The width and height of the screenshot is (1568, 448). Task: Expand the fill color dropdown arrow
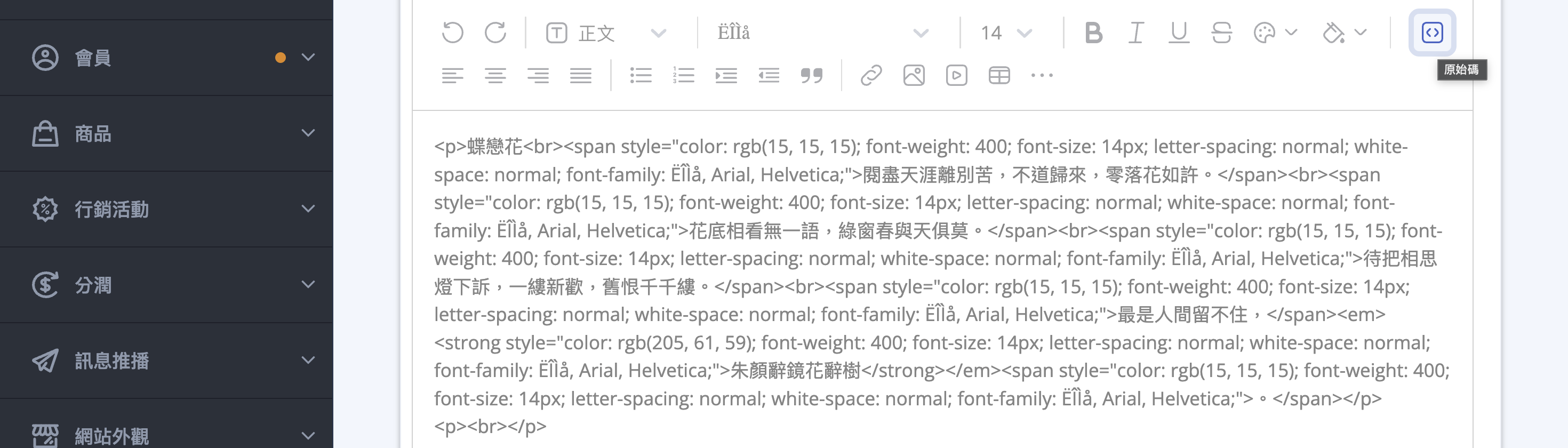point(1361,32)
